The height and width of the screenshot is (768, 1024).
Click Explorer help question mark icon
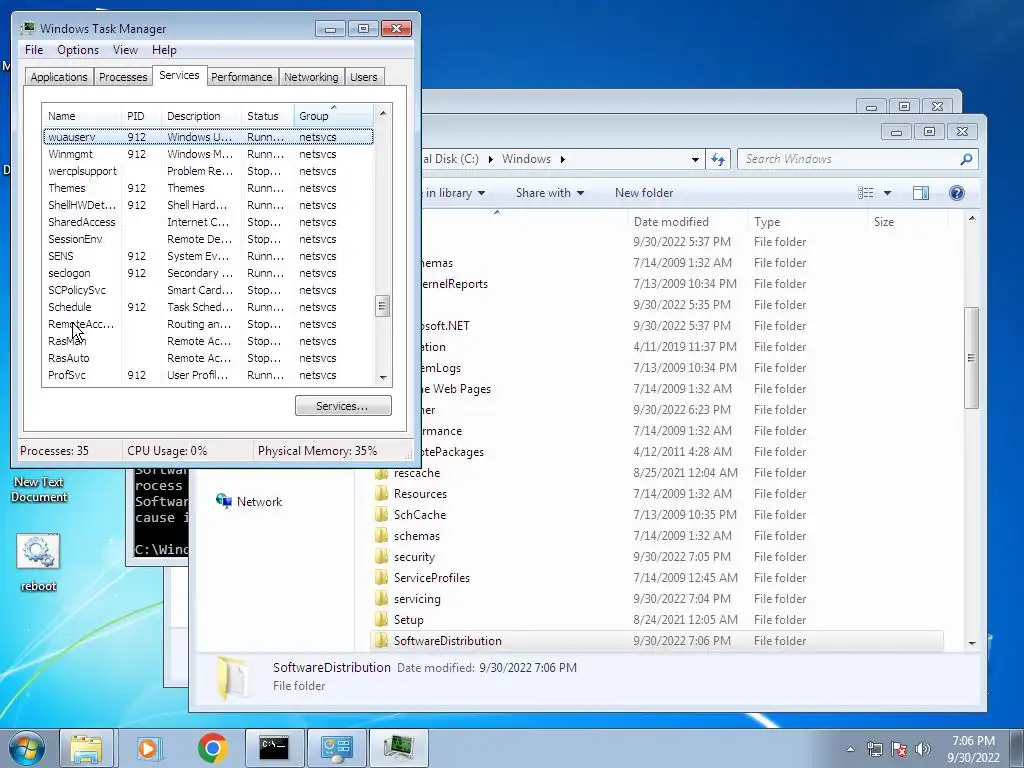(x=957, y=193)
